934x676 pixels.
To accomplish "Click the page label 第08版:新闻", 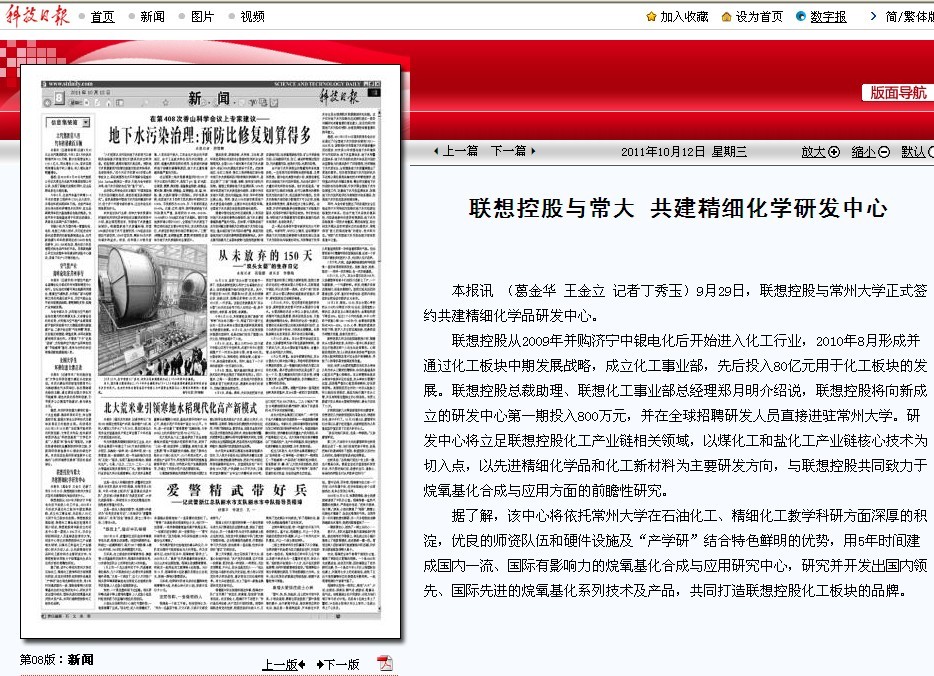I will click(57, 659).
